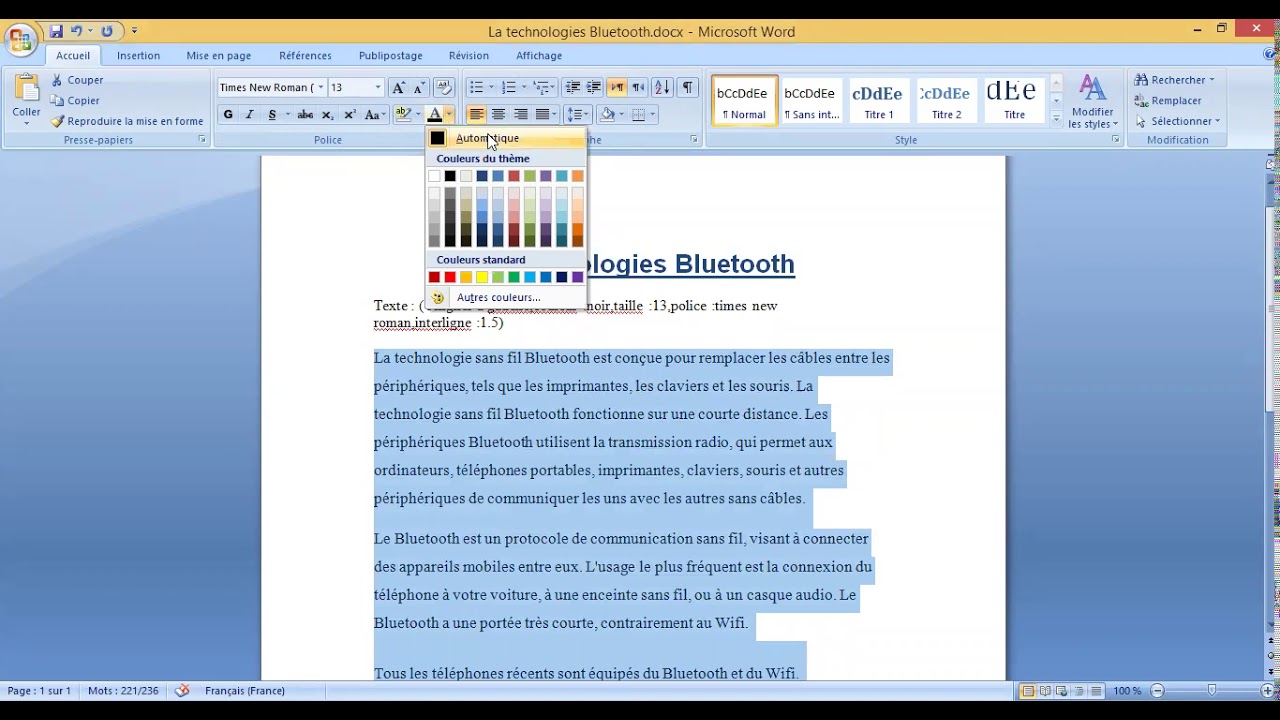This screenshot has width=1280, height=720.
Task: Open the Office button menu
Action: (x=20, y=40)
